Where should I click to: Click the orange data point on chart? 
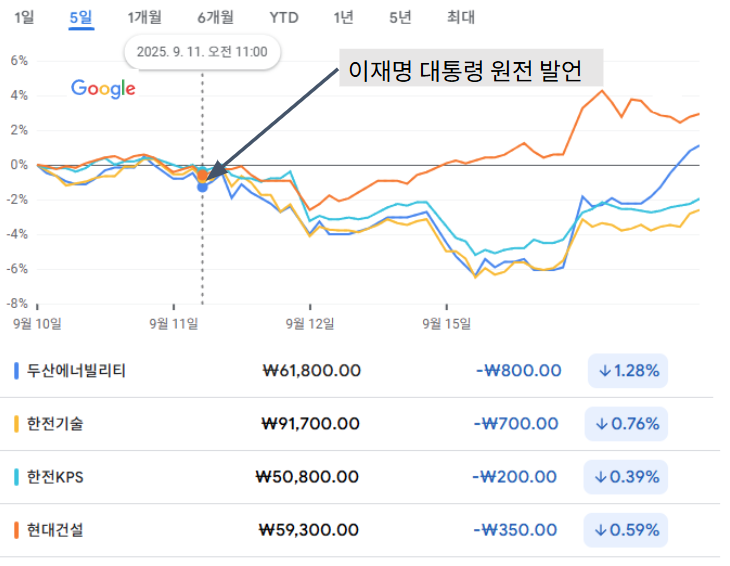(203, 176)
